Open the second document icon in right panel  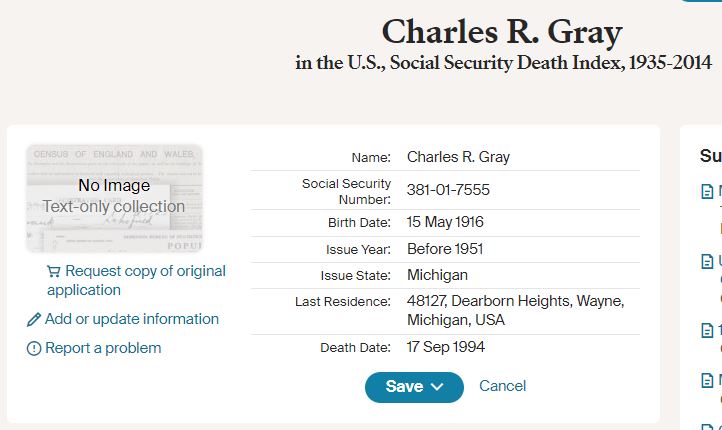[707, 261]
